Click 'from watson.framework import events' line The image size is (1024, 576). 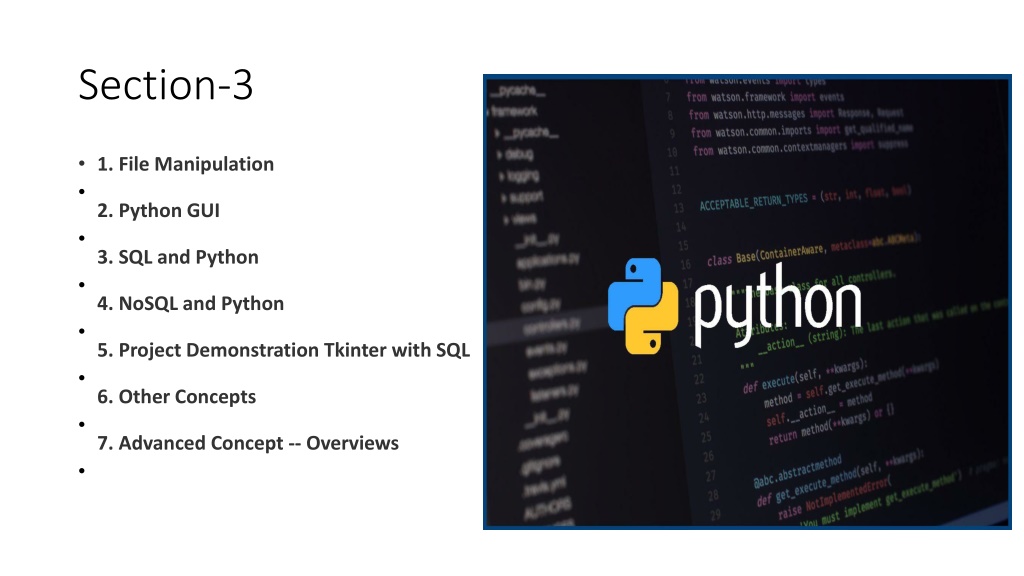point(765,97)
